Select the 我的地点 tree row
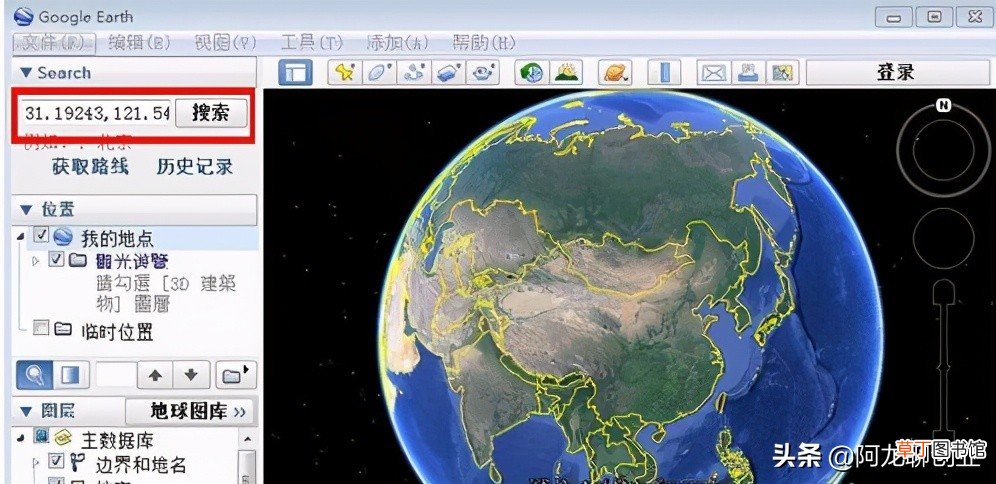 click(118, 238)
